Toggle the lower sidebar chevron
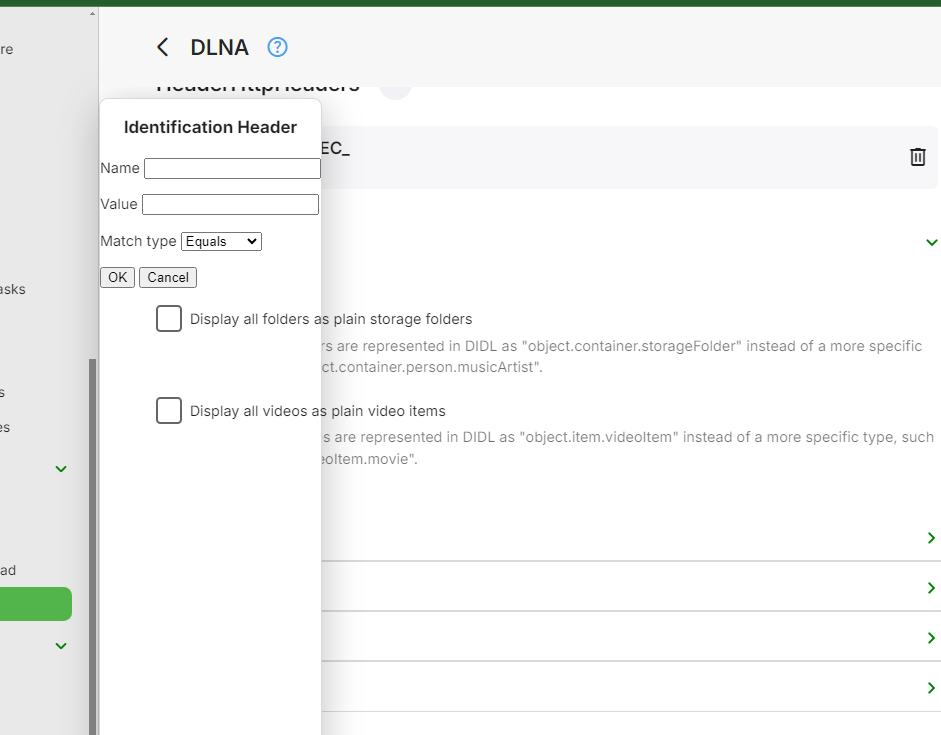This screenshot has width=941, height=735. coord(61,646)
